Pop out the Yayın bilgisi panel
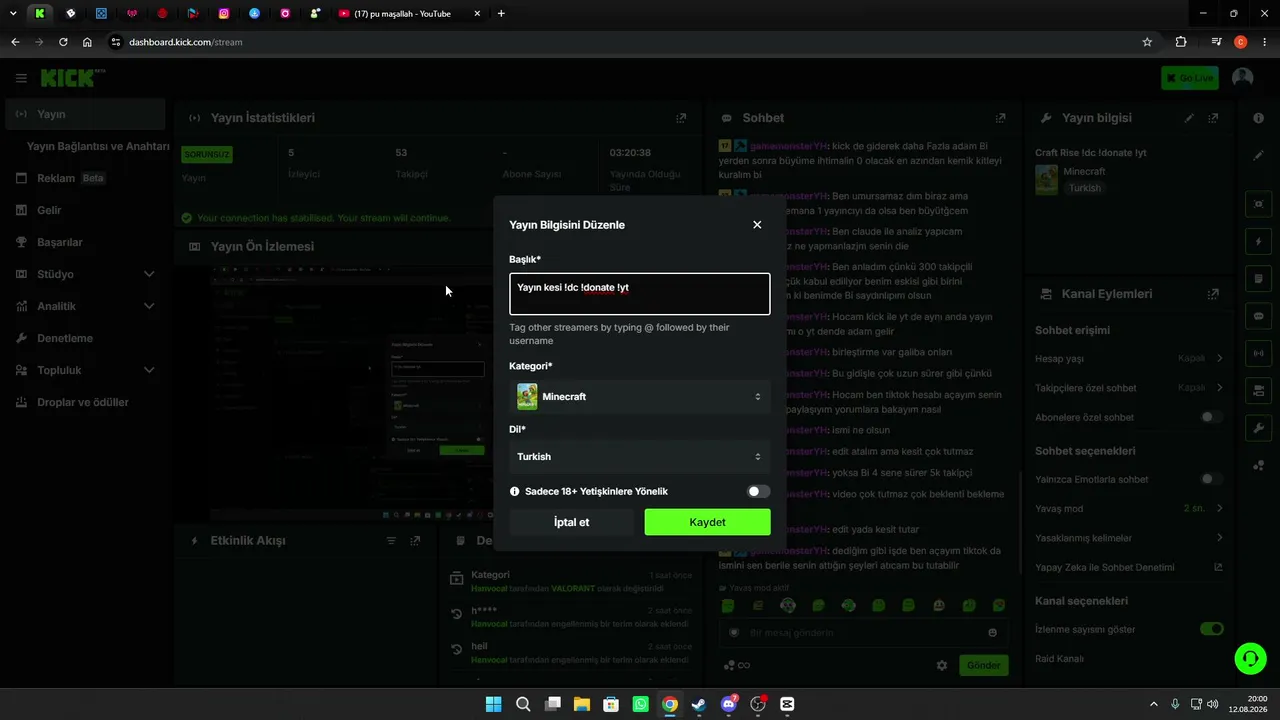The image size is (1280, 720). click(x=1213, y=118)
